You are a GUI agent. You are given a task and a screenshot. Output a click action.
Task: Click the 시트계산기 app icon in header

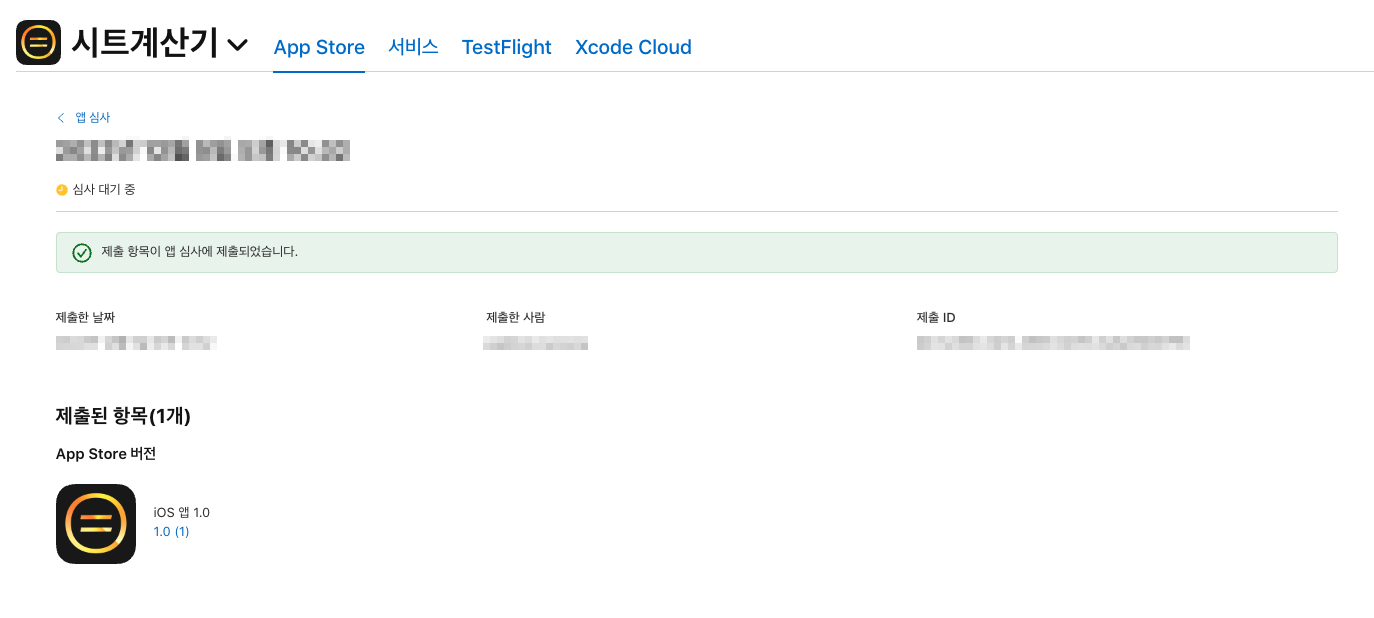[x=38, y=42]
